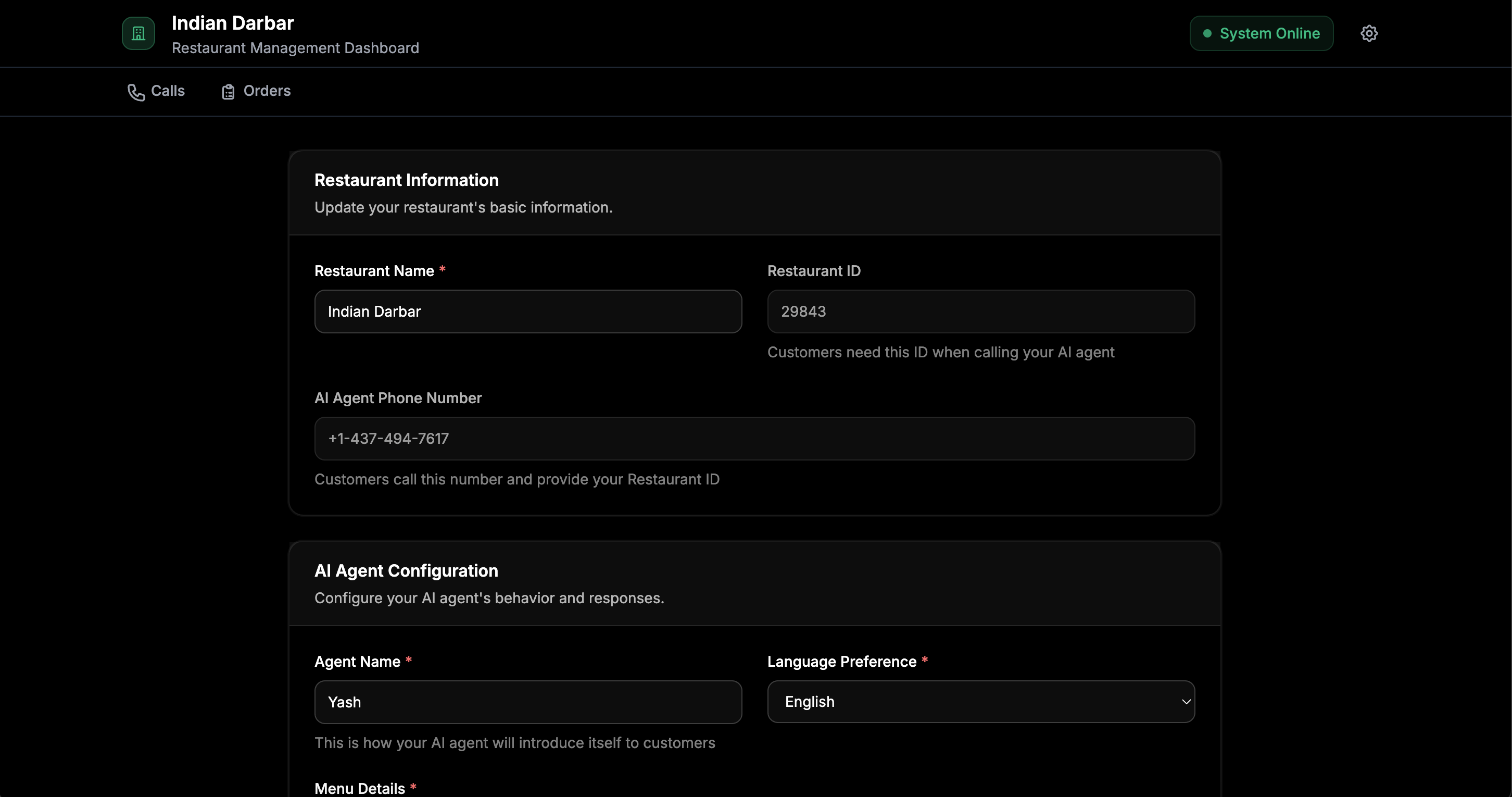Click the Indian Darbar header title

click(x=232, y=23)
